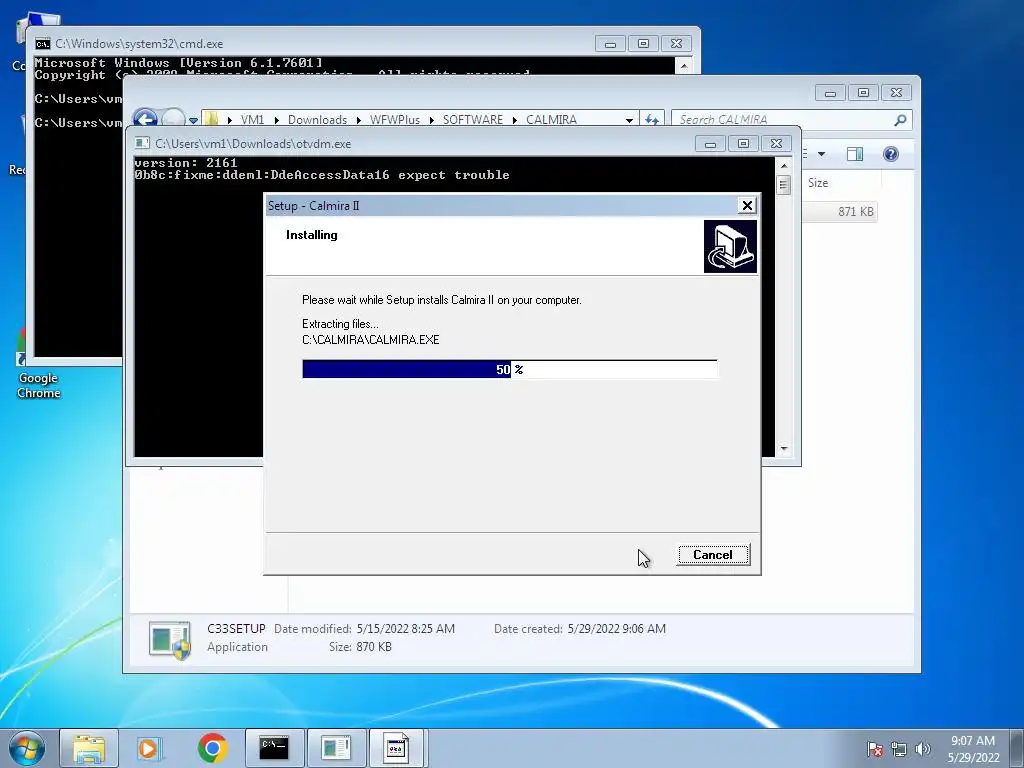The image size is (1024, 768).
Task: Switch to the cmd taskbar button
Action: pos(274,748)
